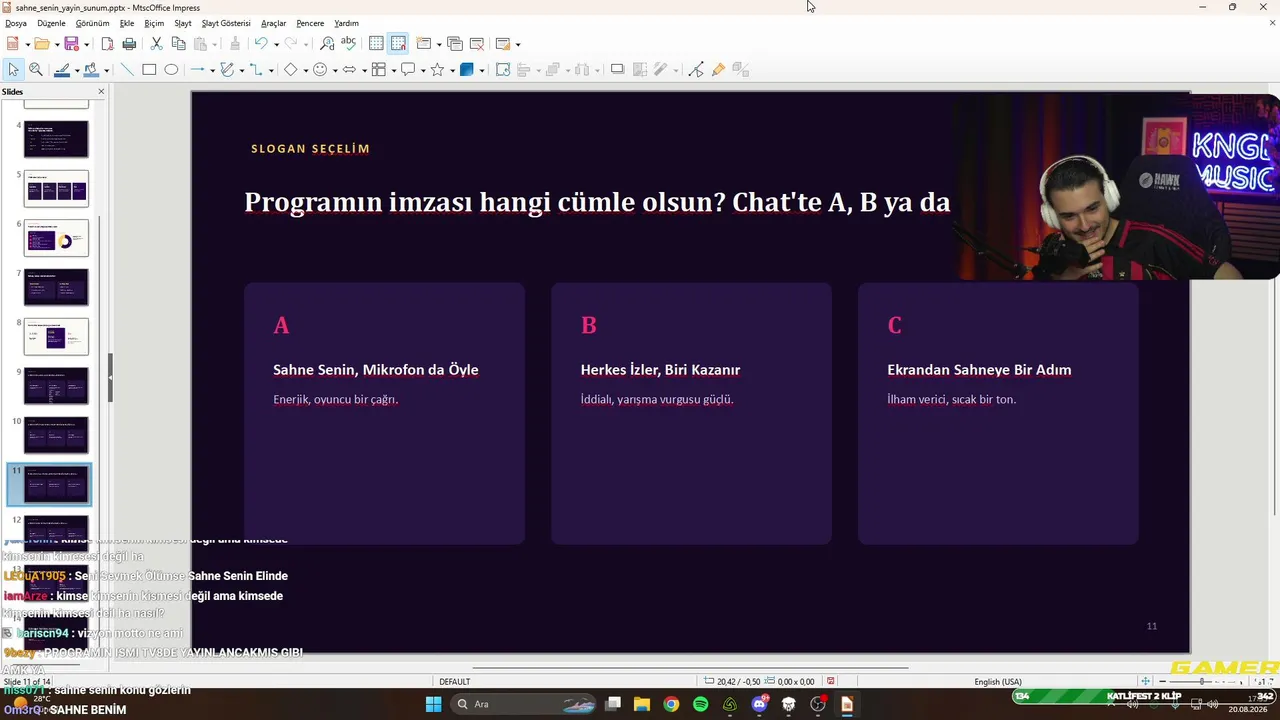Toggle Snap to Grid button
The width and height of the screenshot is (1280, 720).
tap(398, 44)
